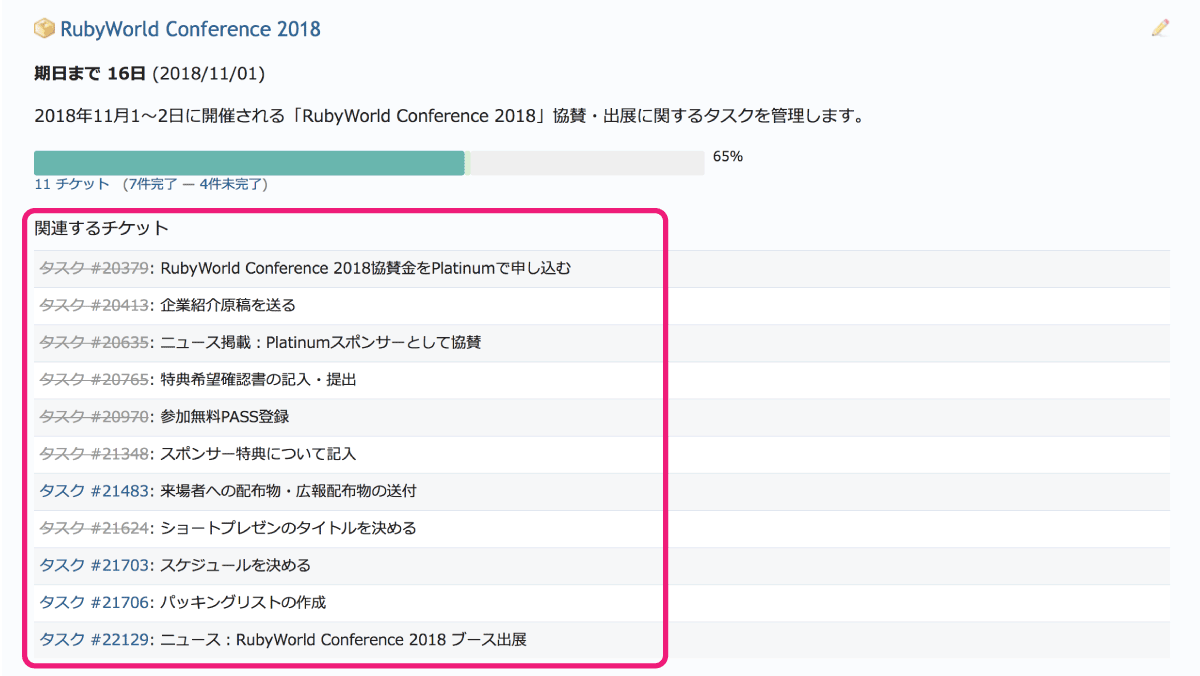Click the package icon beside RubyWorld Conference 2018
Viewport: 1200px width, 676px height.
click(44, 29)
